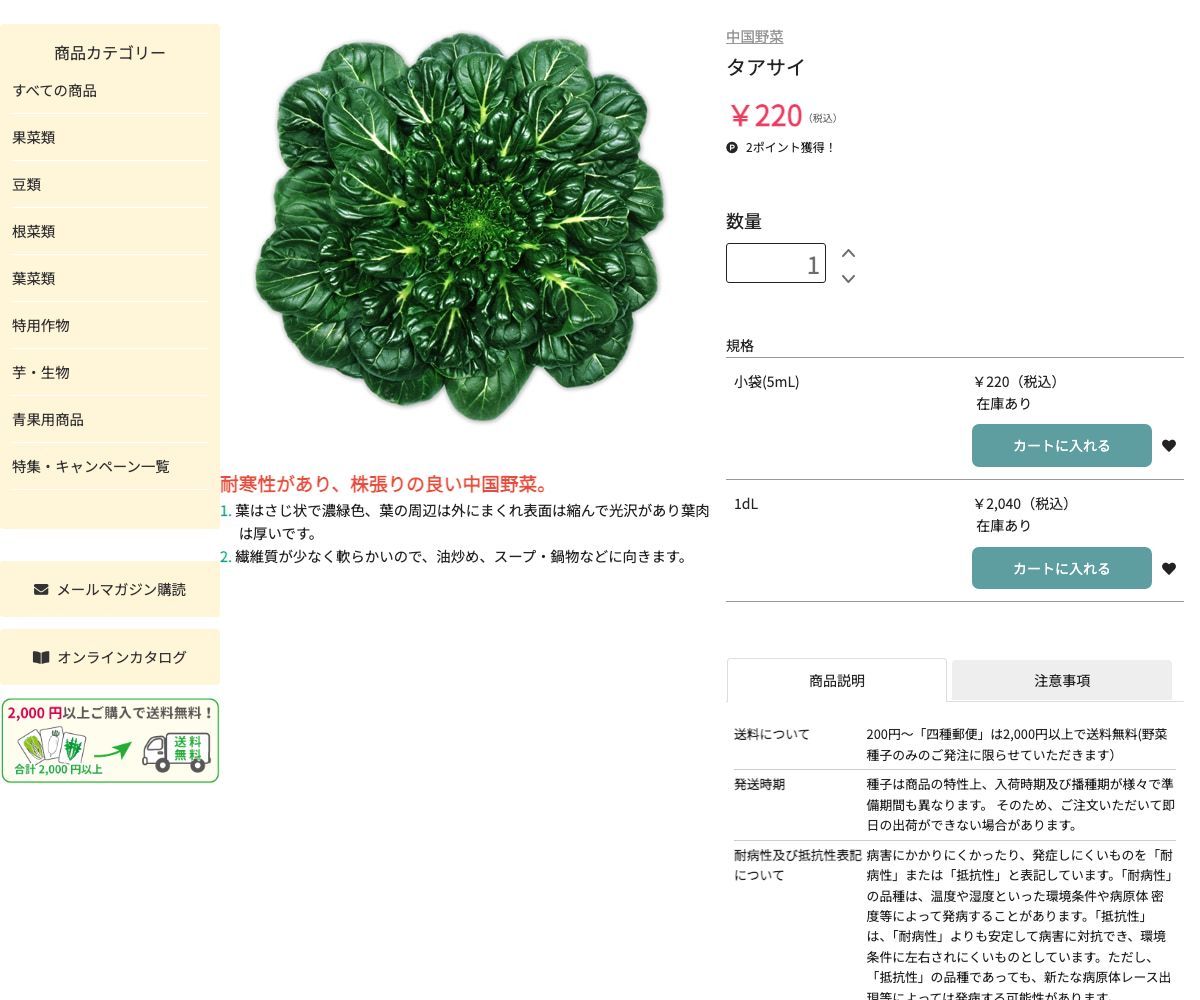1200x1000 pixels.
Task: Open the 根菜類 category
Action: (33, 231)
